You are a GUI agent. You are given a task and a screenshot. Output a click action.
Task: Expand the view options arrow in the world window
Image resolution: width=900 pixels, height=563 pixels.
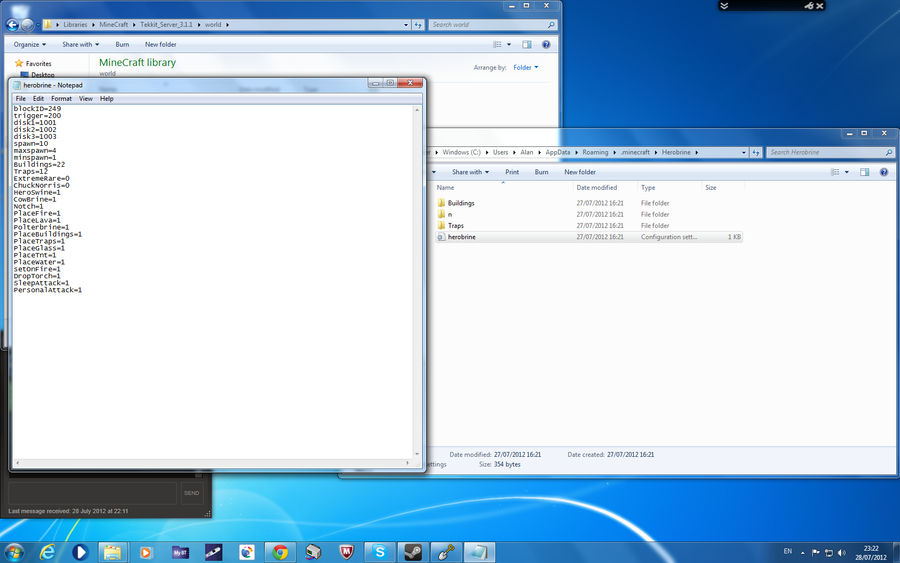click(x=509, y=44)
